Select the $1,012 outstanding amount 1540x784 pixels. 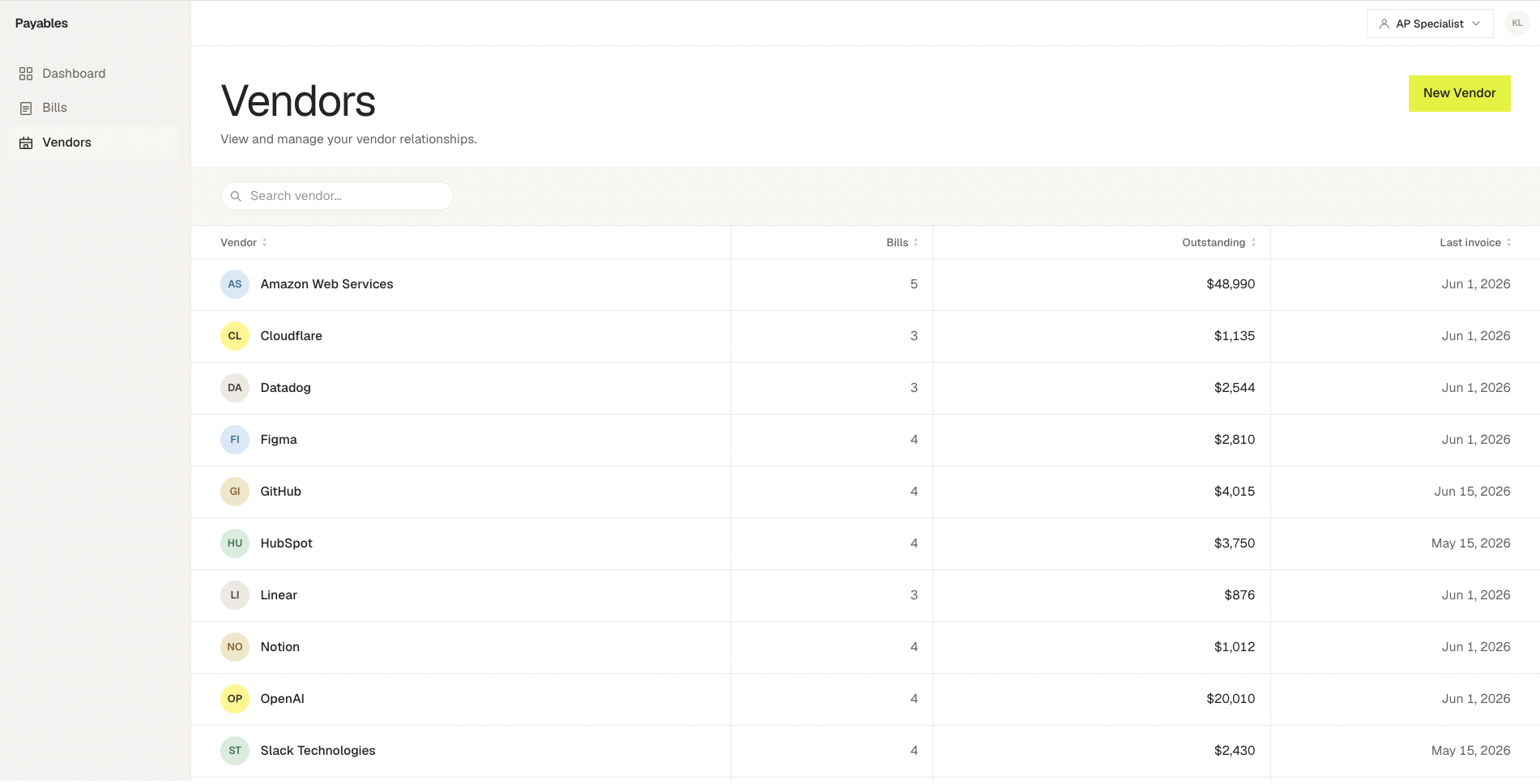[1235, 647]
